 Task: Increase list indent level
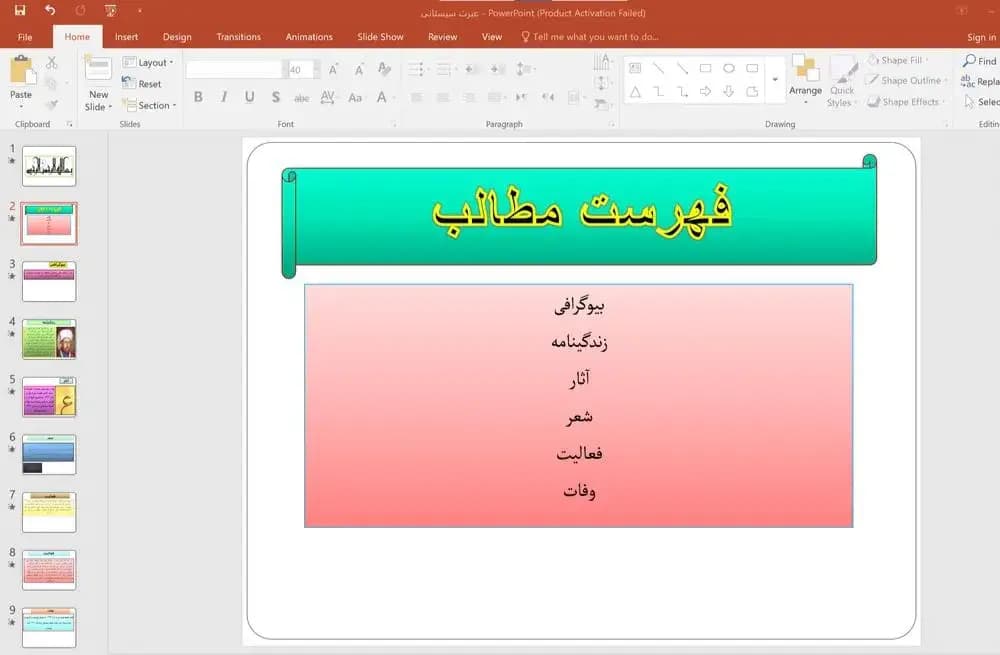(x=497, y=69)
